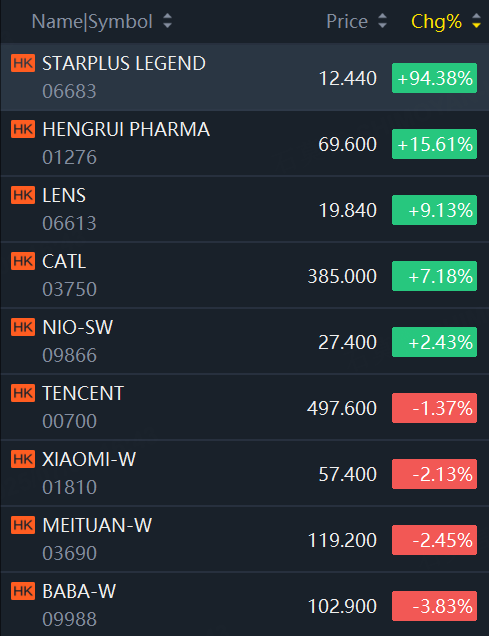Click the HK market badge for TENCENT
489x636 pixels.
[23, 393]
